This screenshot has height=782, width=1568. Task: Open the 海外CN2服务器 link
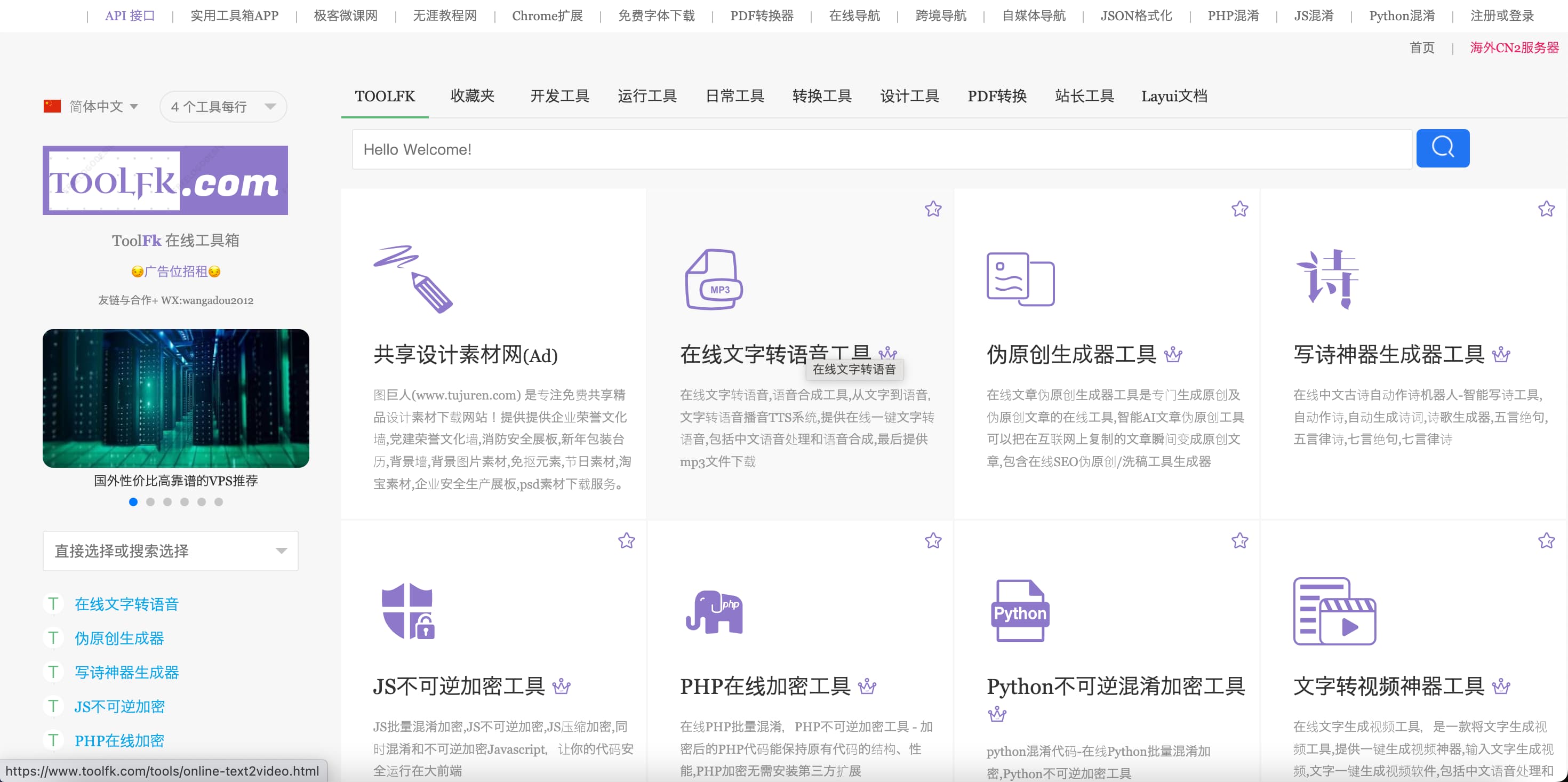click(x=1514, y=47)
